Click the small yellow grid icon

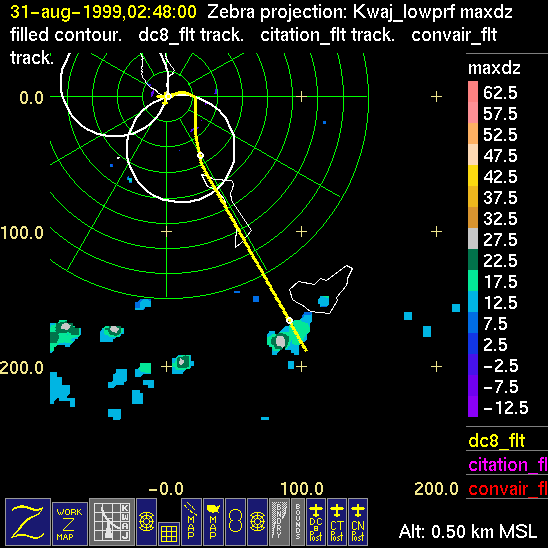pyautogui.click(x=169, y=533)
